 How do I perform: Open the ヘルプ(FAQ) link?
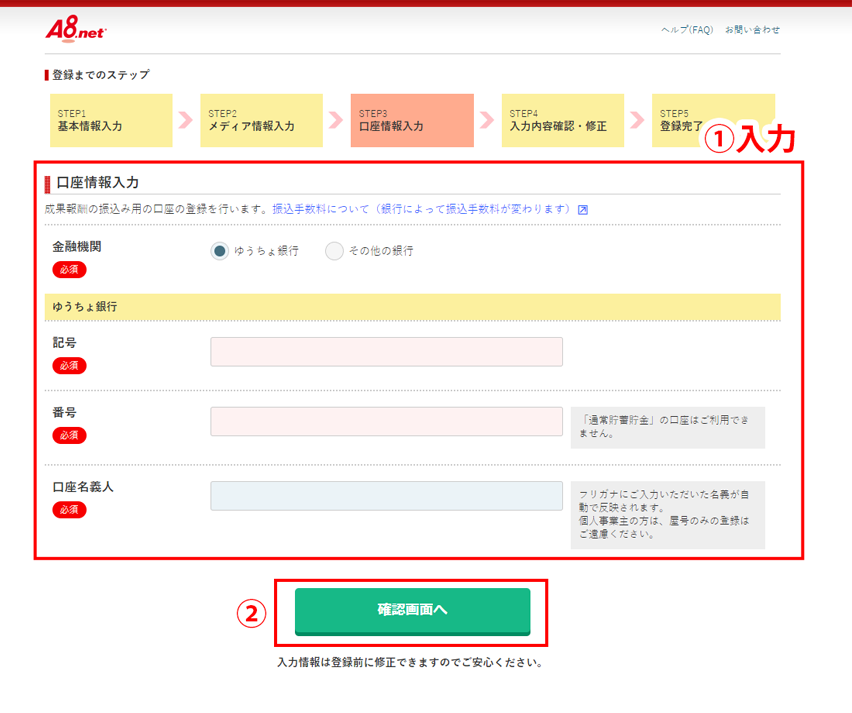(687, 30)
